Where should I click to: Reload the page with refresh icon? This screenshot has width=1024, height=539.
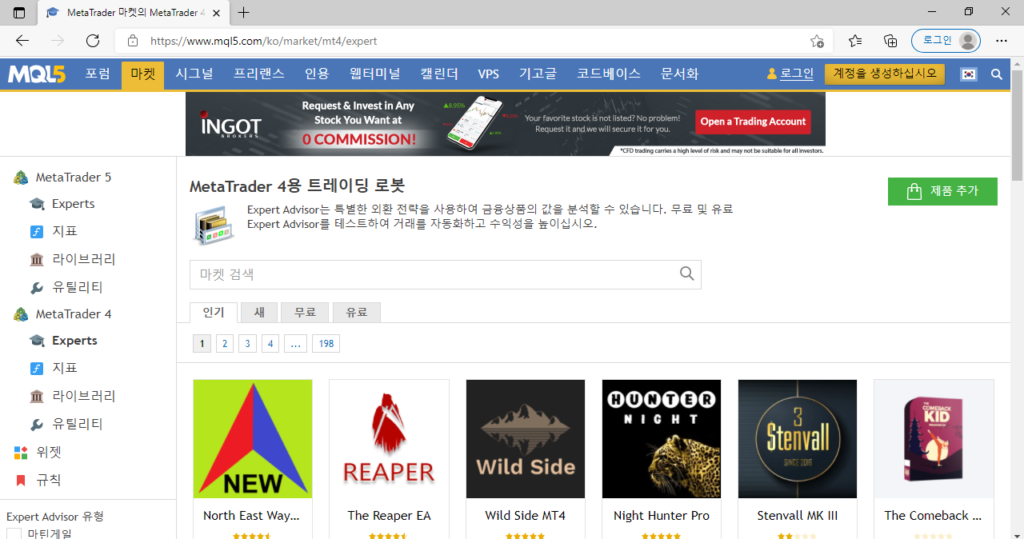pos(93,41)
